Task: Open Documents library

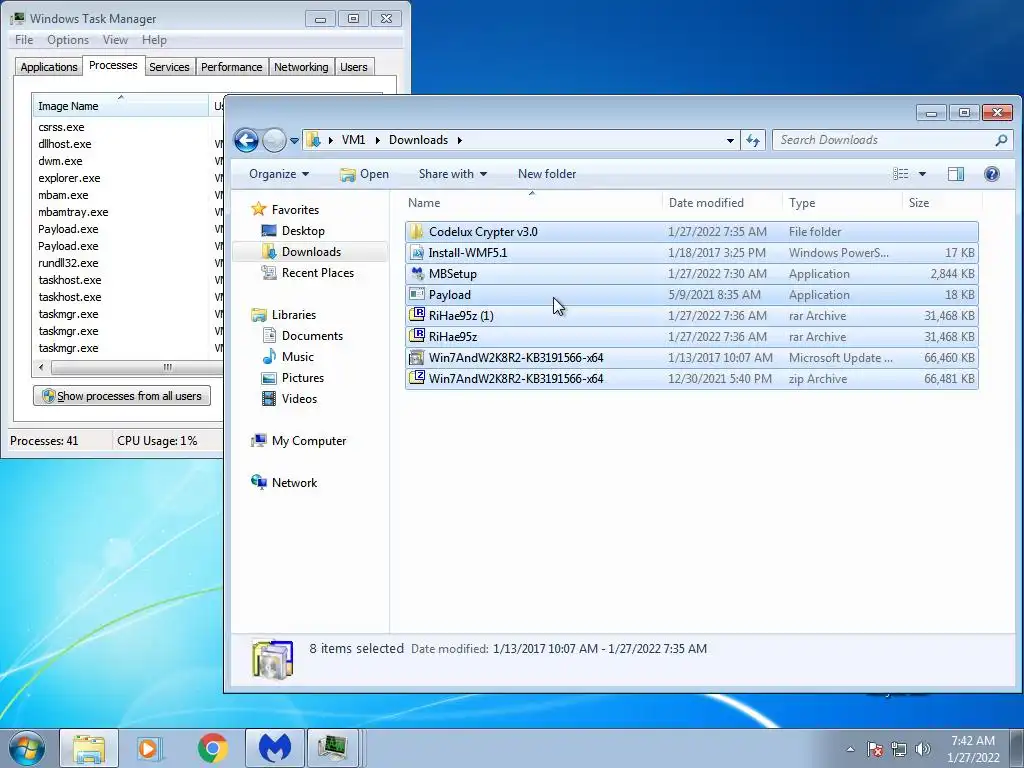Action: (312, 336)
